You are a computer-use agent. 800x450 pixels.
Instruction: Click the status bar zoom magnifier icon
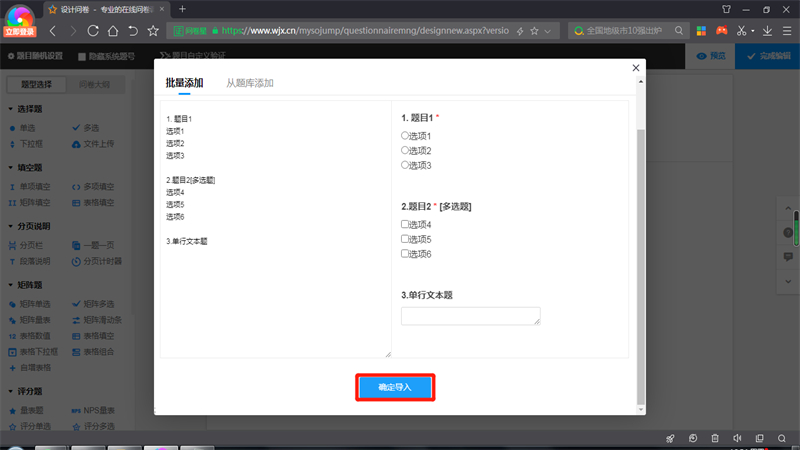coord(782,438)
